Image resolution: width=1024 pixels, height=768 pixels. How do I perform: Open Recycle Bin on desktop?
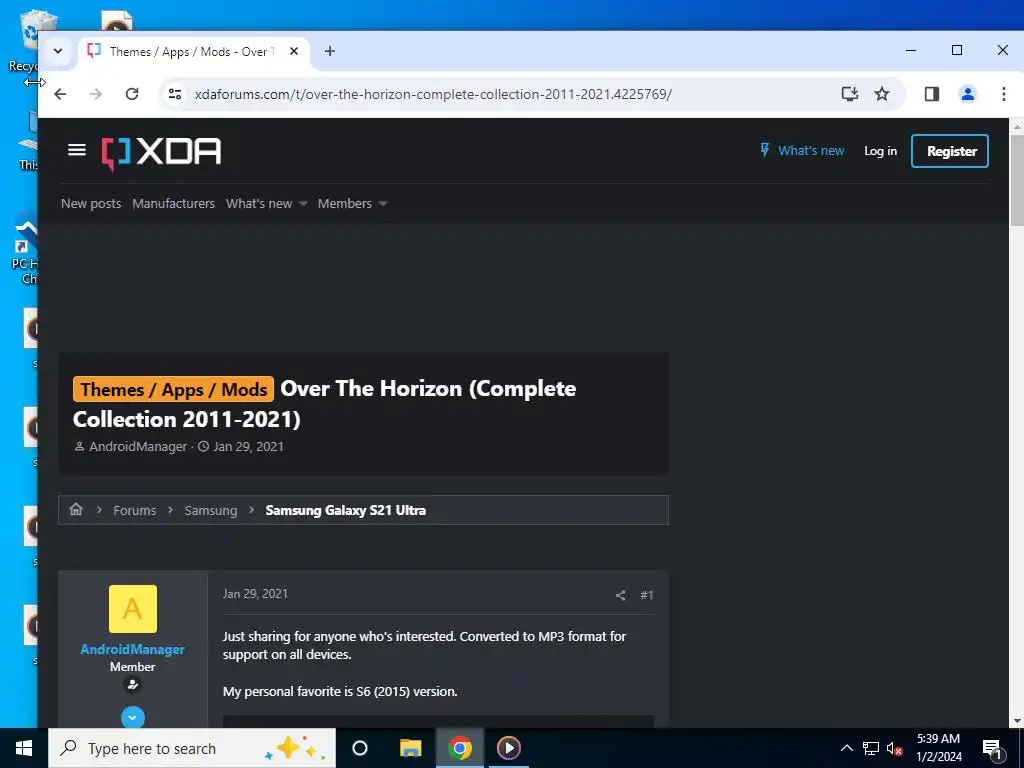(22, 42)
